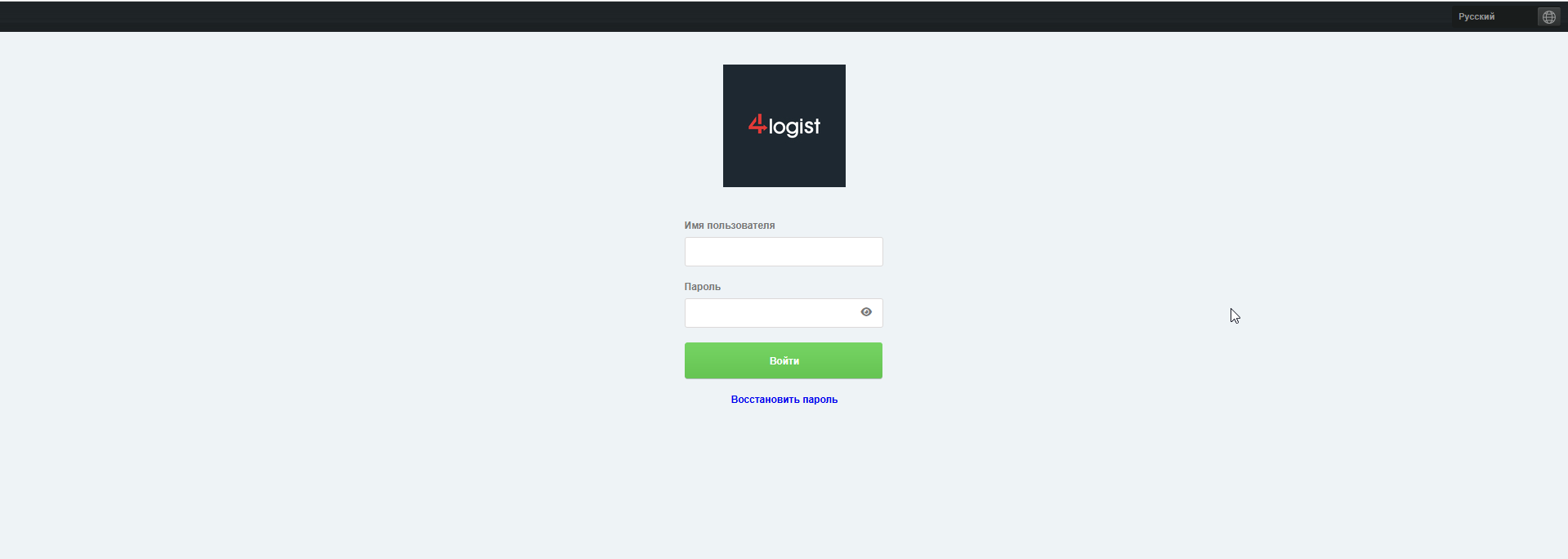Switch interface language via globe button
The image size is (1568, 559).
tap(1548, 16)
